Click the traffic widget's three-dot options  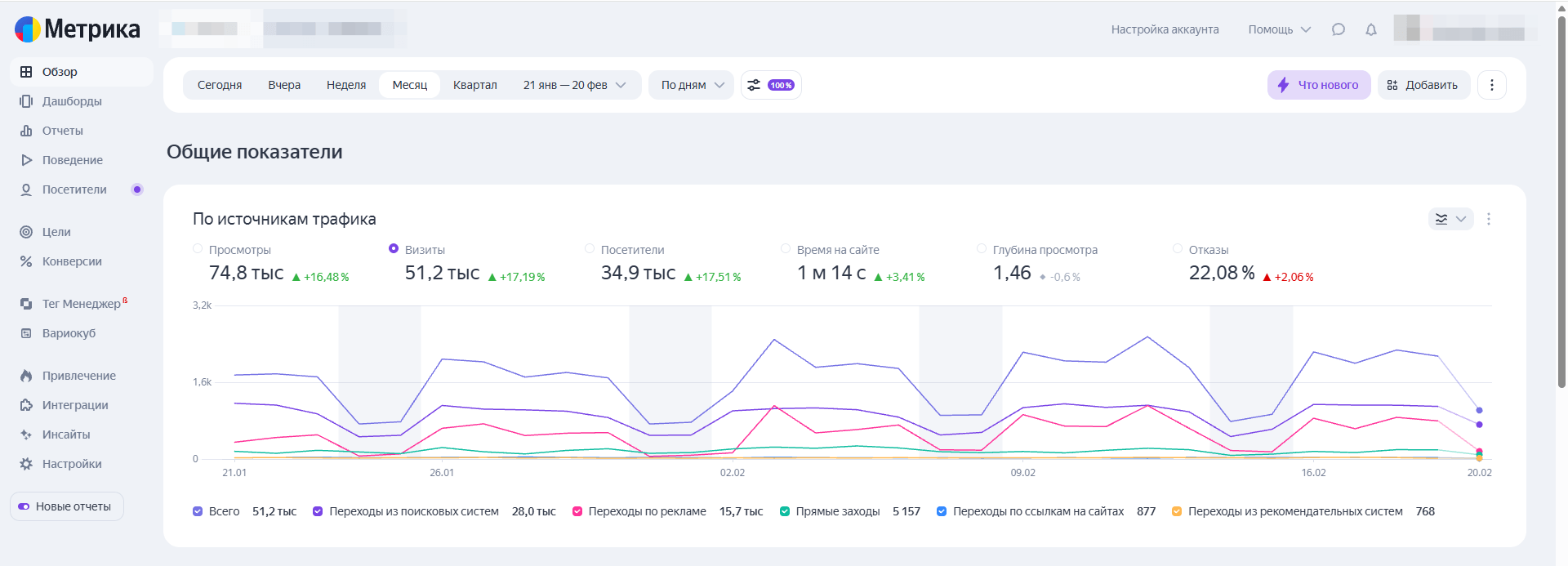tap(1489, 219)
